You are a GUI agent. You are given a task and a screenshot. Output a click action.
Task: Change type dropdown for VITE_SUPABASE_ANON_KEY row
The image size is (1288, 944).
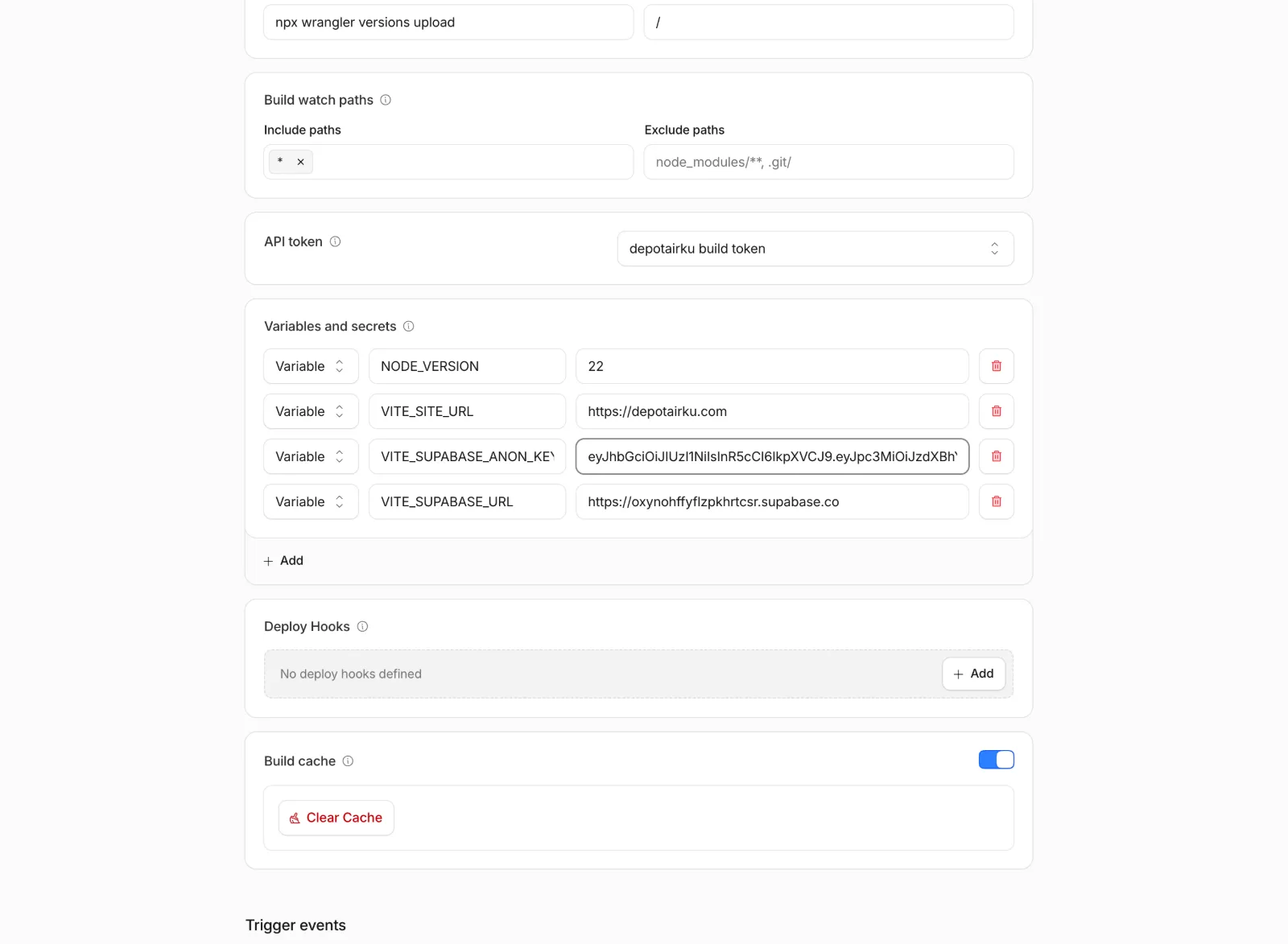(311, 456)
